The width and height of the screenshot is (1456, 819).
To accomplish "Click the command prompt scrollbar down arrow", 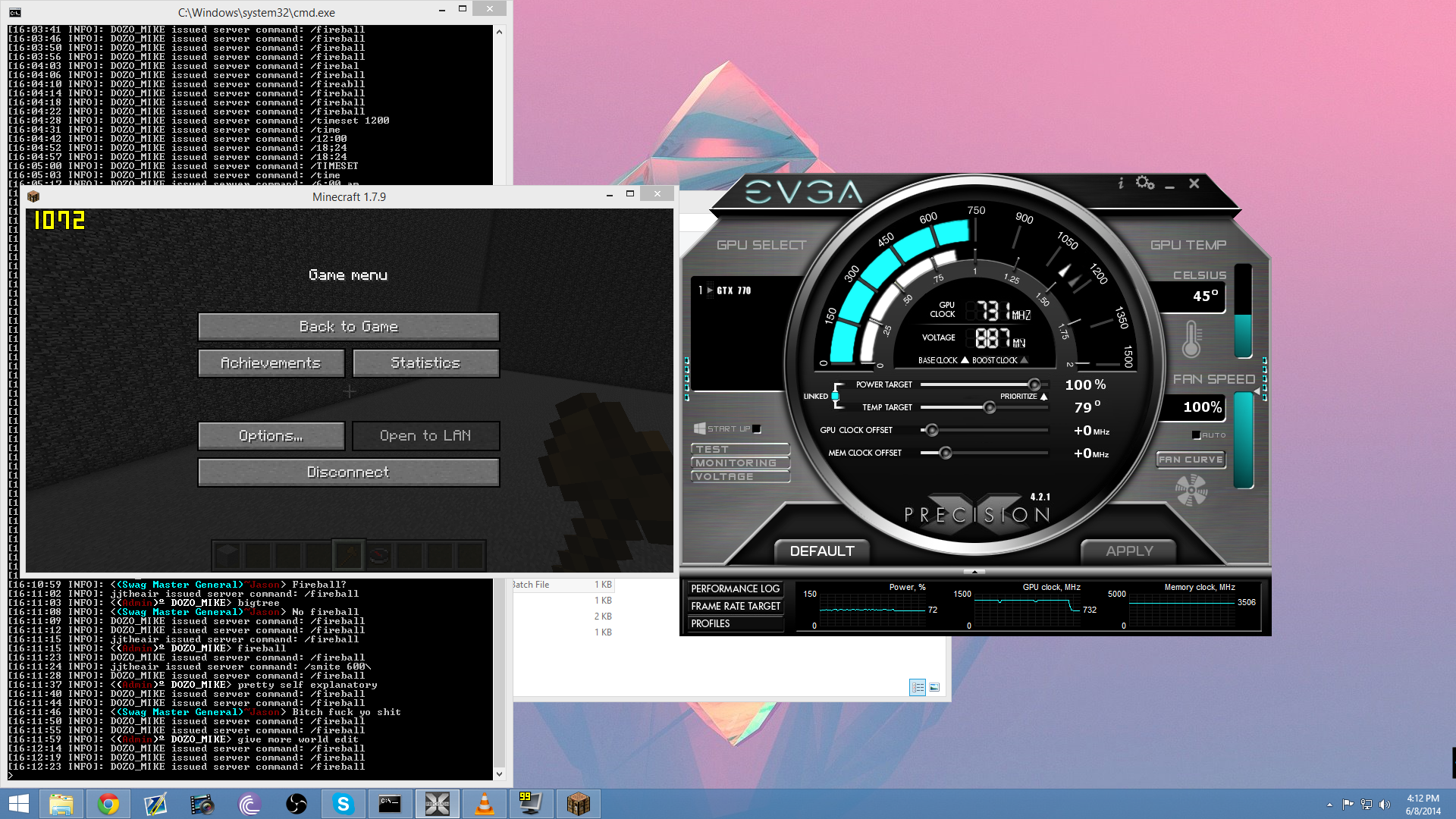I will coord(499,773).
